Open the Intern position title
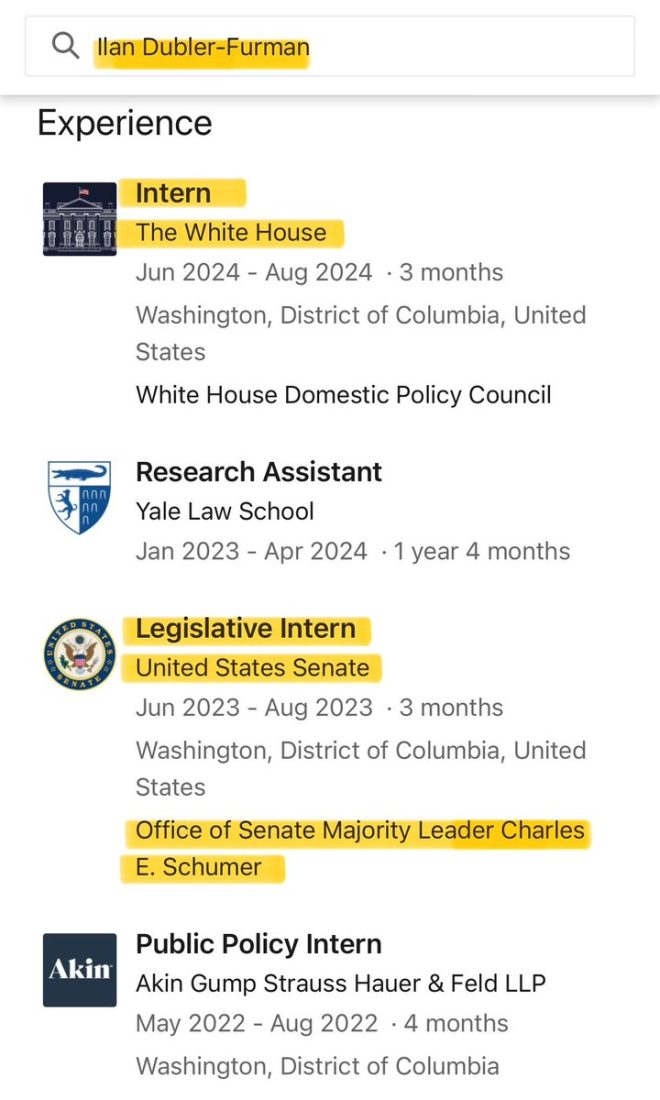The width and height of the screenshot is (660, 1100). pos(173,193)
